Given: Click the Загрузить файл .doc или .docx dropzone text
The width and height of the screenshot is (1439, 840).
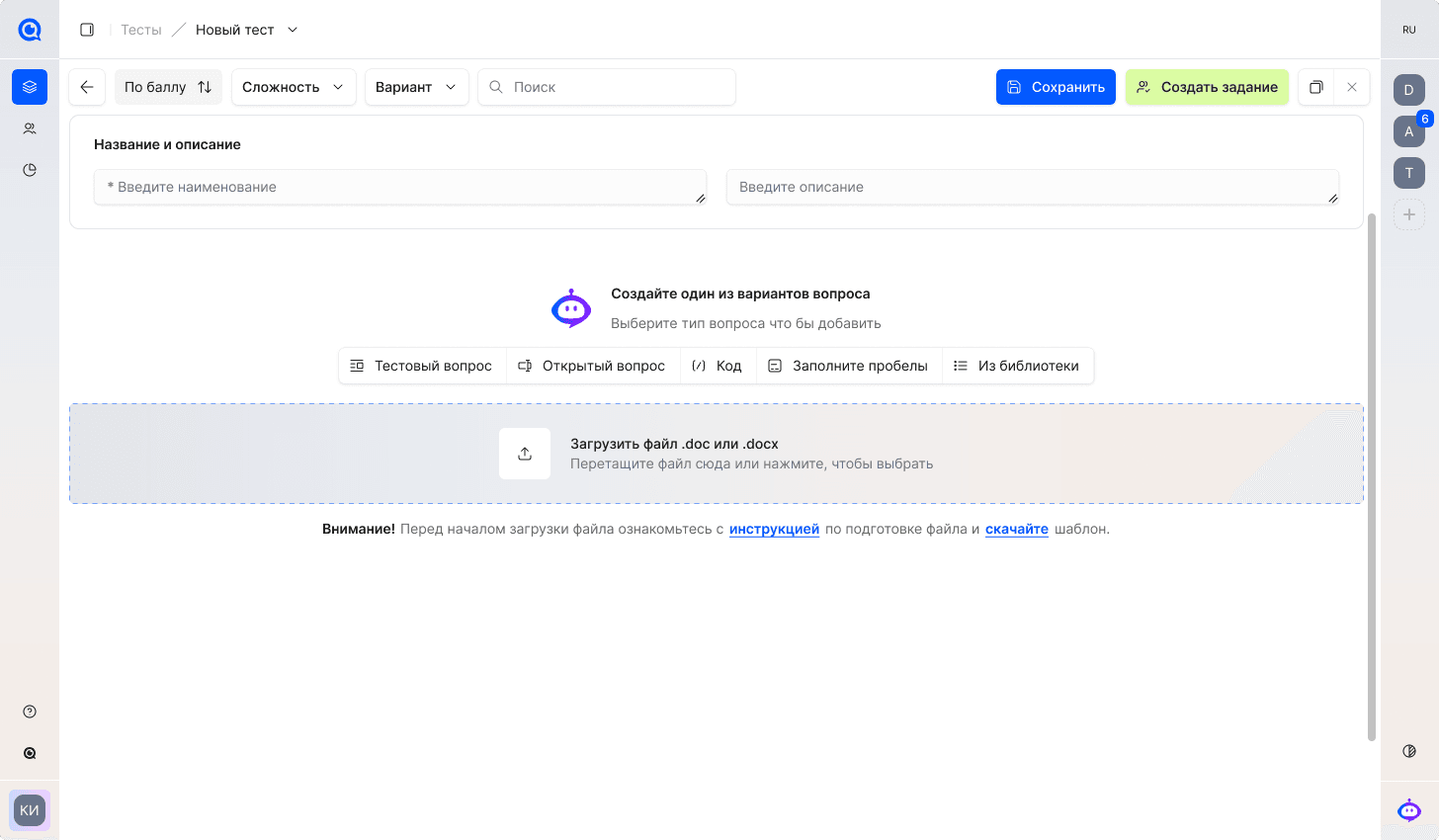Looking at the screenshot, I should click(674, 444).
